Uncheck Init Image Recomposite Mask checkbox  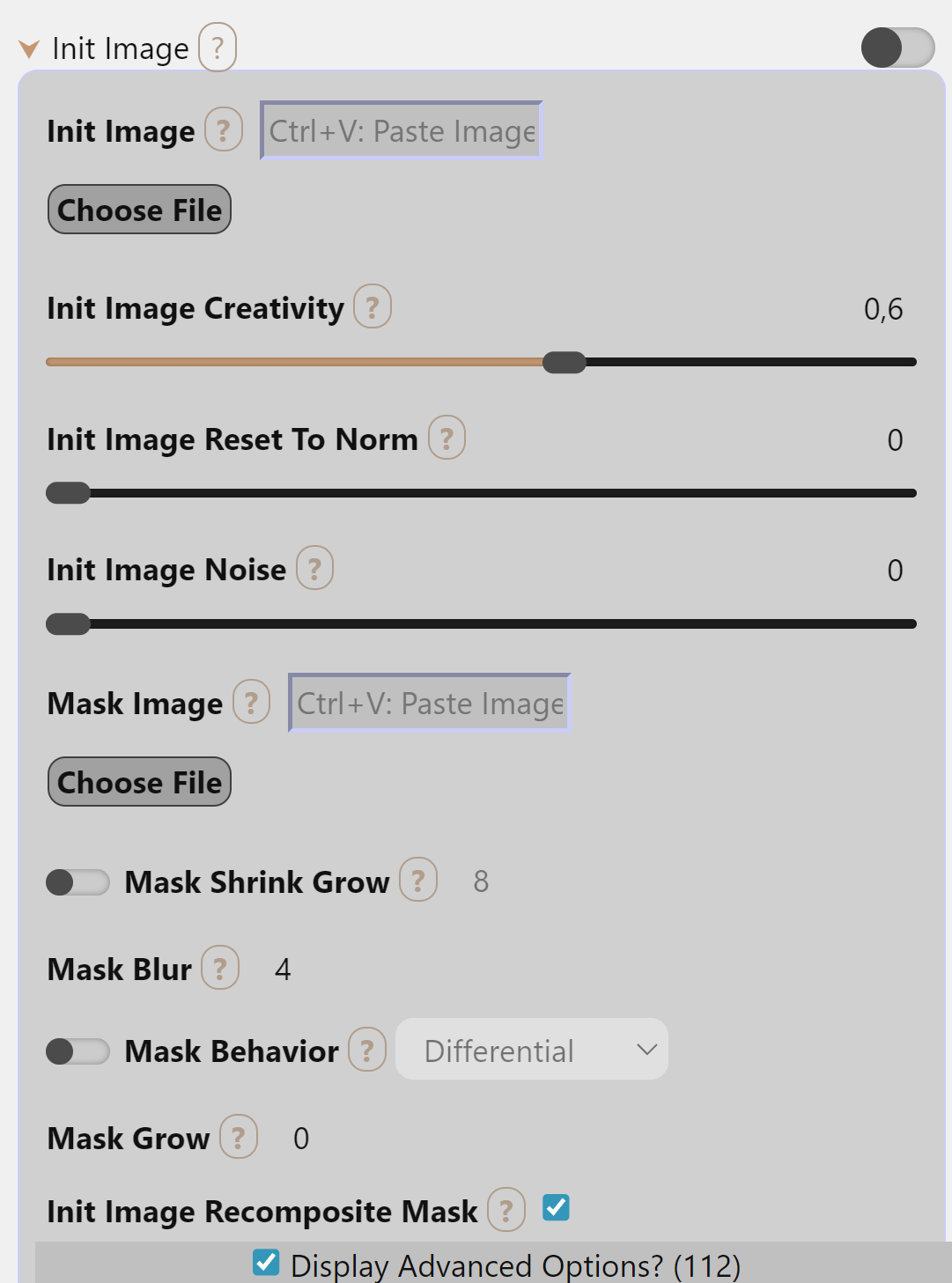coord(556,1208)
